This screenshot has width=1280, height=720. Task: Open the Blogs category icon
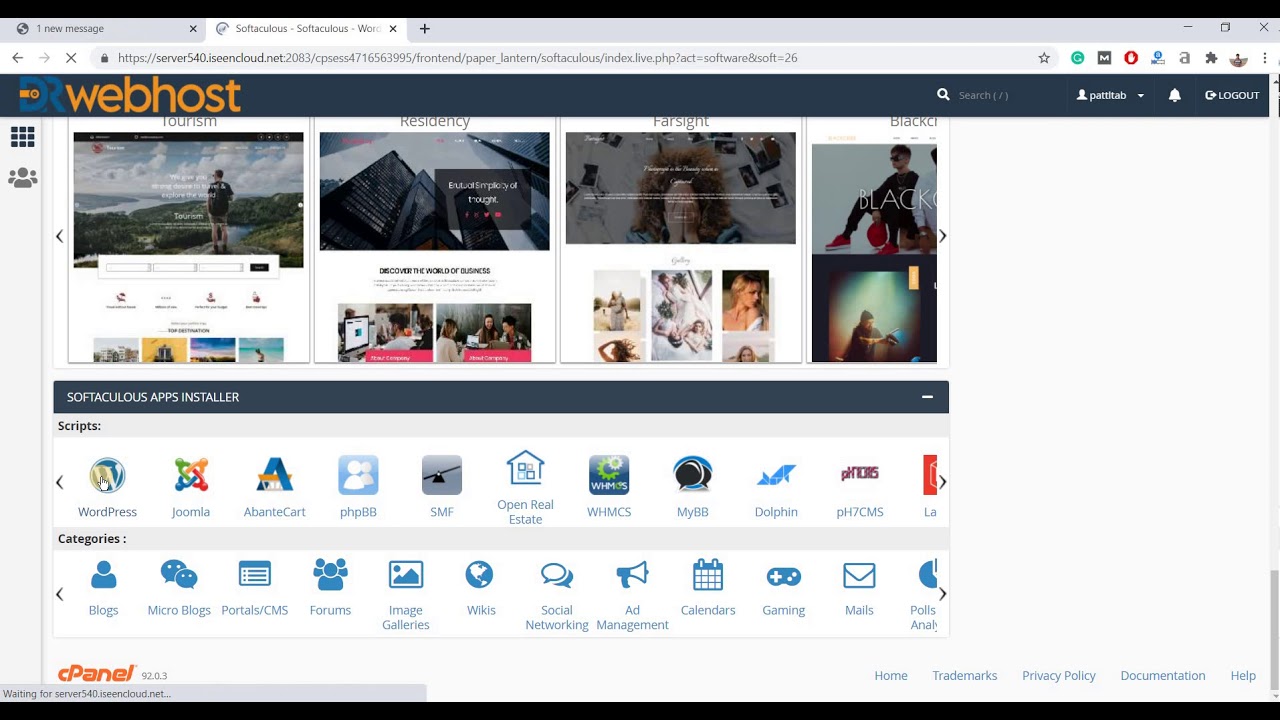[x=104, y=575]
